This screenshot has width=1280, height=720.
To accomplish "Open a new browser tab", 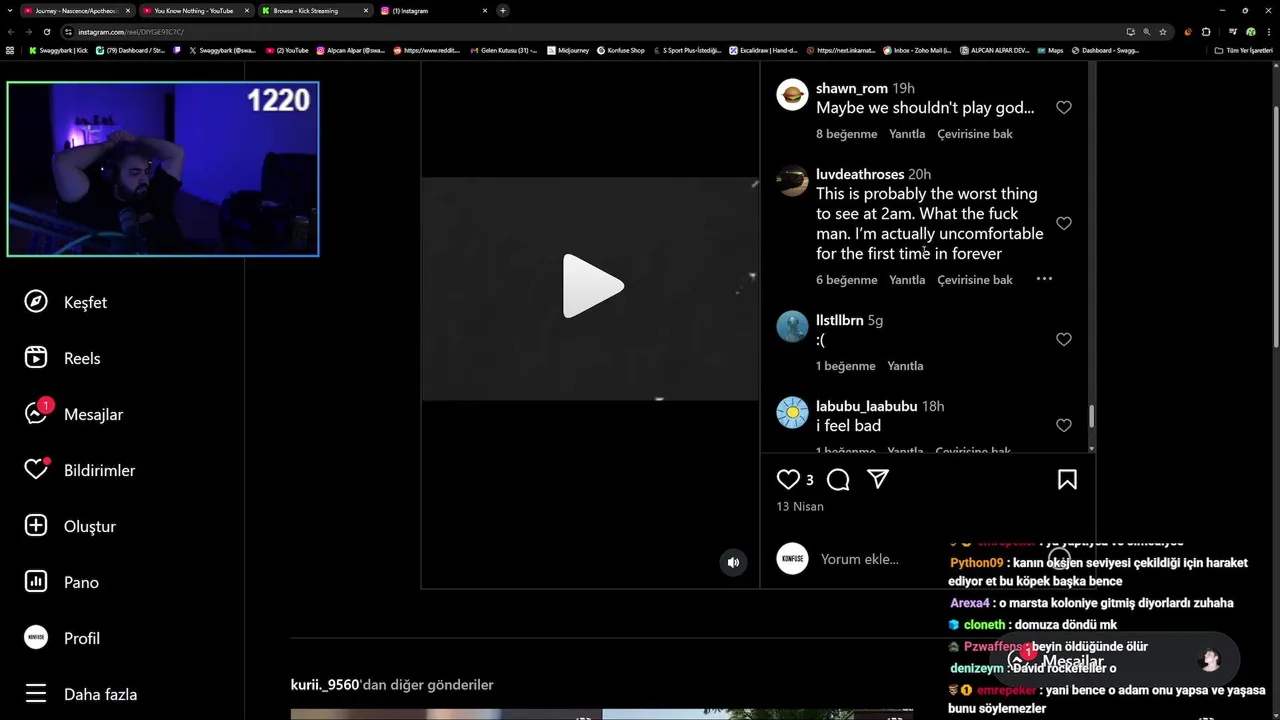I will point(503,10).
